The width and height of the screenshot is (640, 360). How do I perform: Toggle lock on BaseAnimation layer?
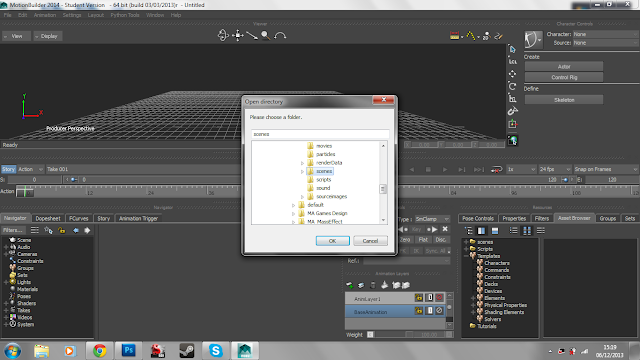[x=419, y=311]
